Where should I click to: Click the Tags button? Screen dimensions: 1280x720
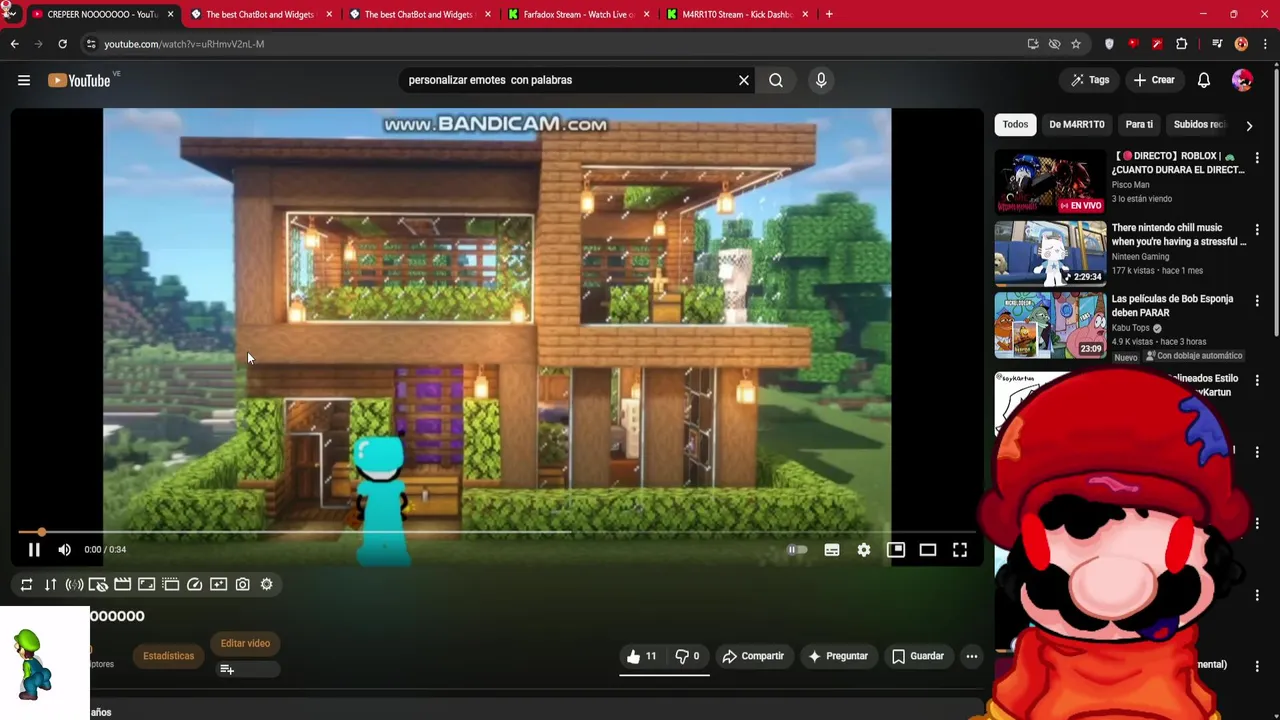pos(1089,80)
